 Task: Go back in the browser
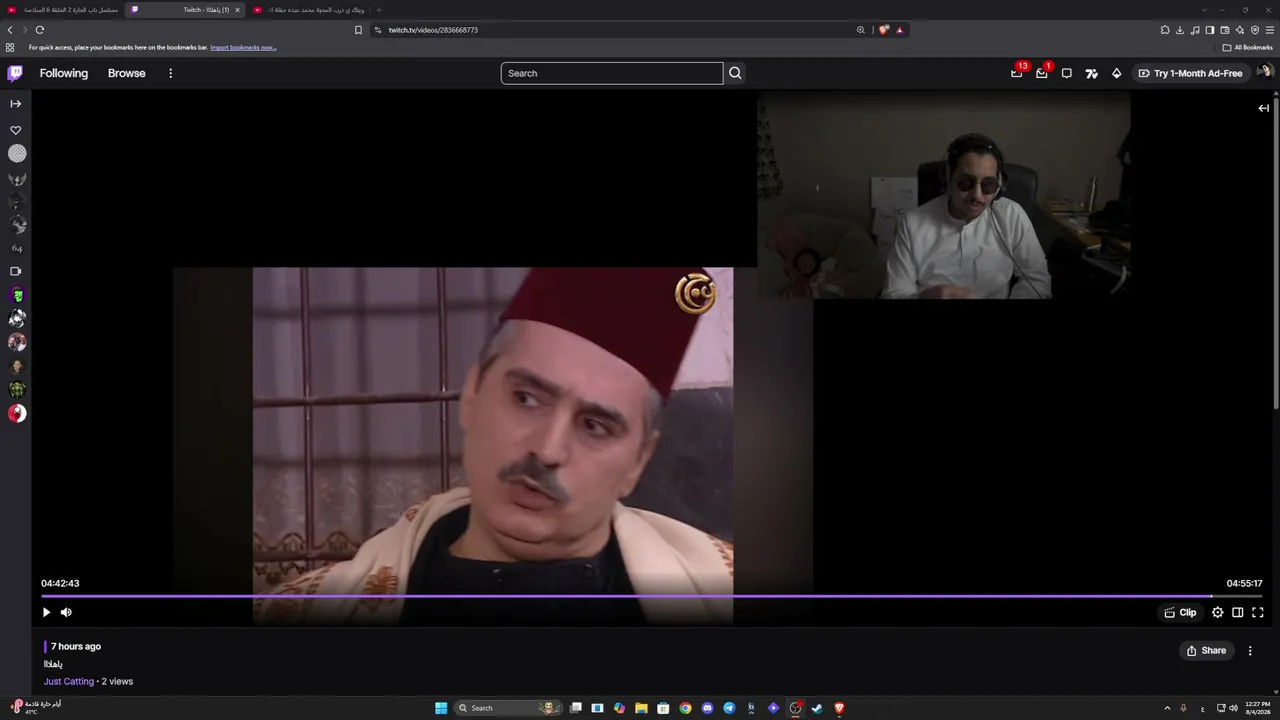(10, 30)
